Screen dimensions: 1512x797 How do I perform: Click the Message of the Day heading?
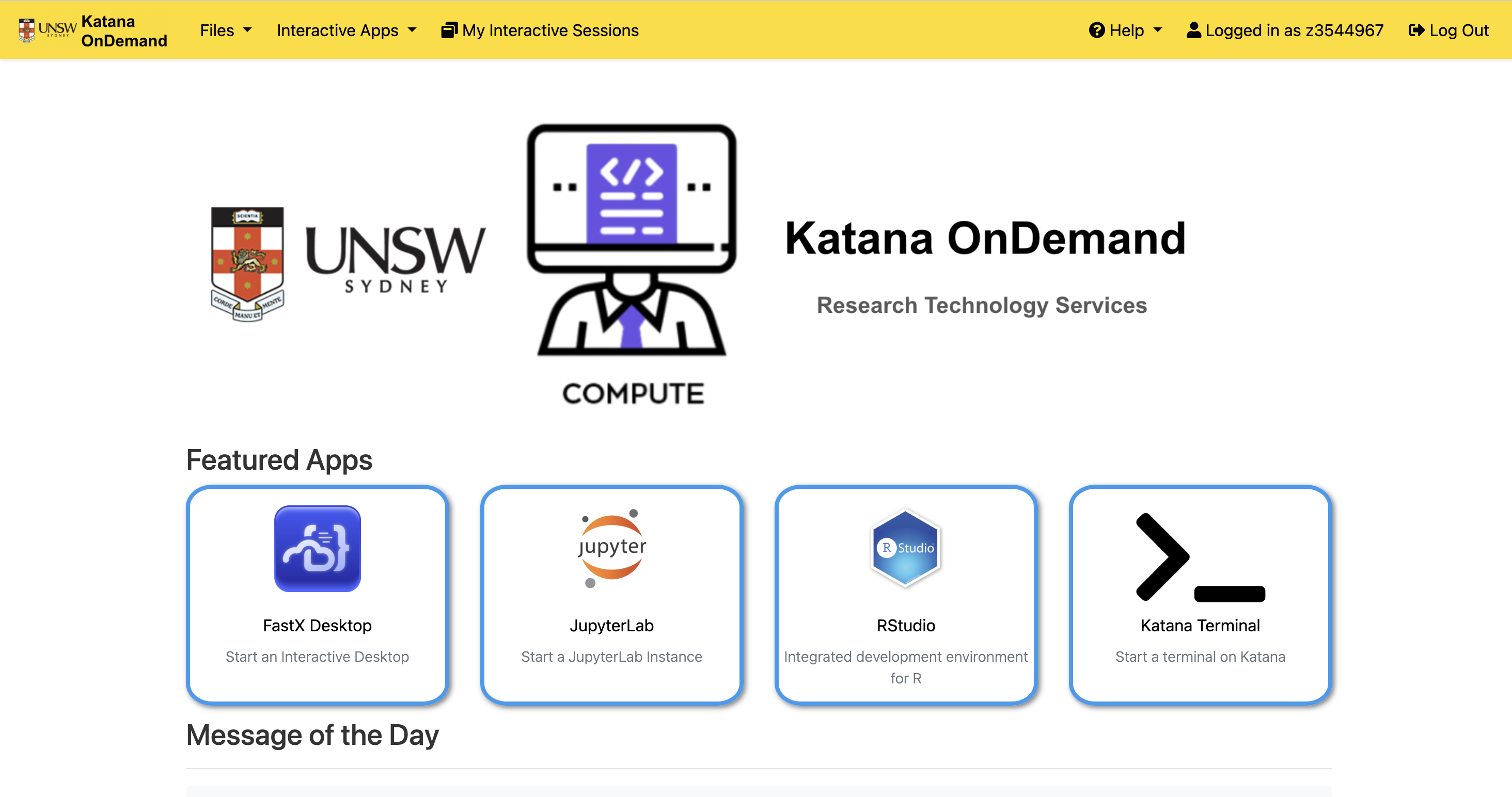[312, 735]
